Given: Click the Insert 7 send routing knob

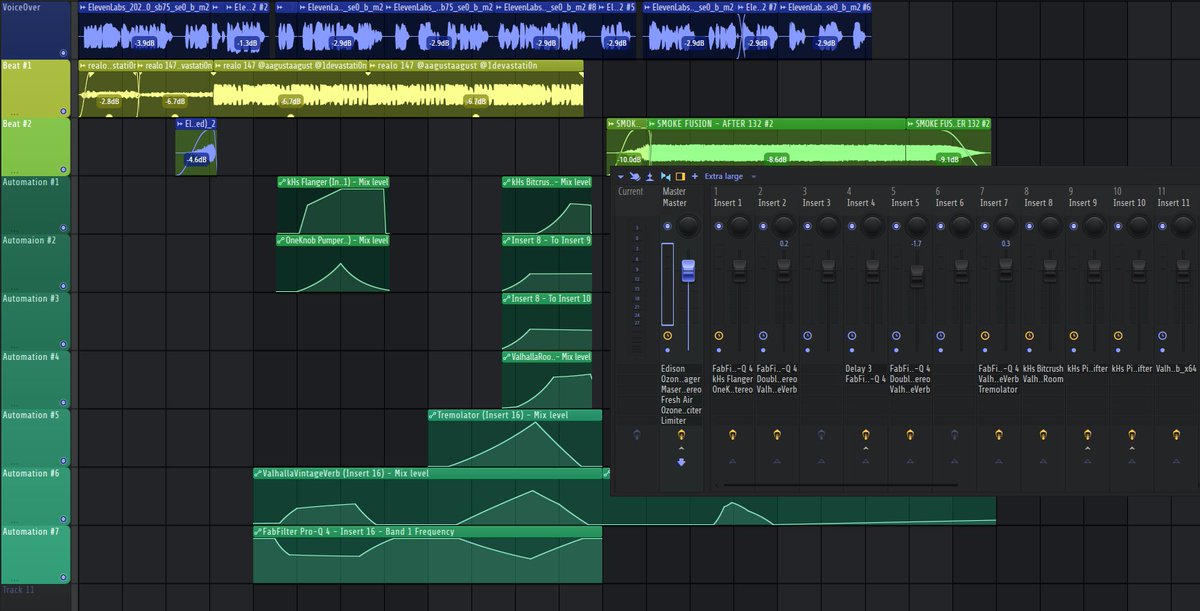Looking at the screenshot, I should point(998,434).
